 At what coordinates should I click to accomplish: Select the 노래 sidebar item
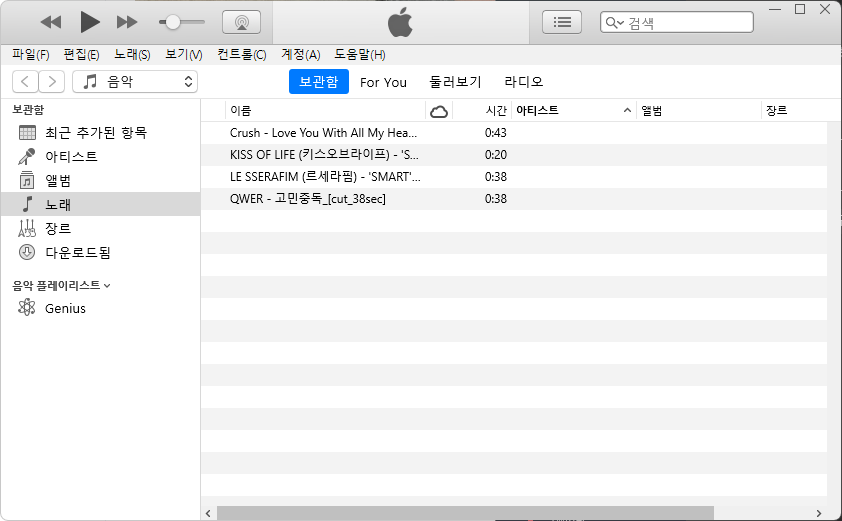[100, 204]
